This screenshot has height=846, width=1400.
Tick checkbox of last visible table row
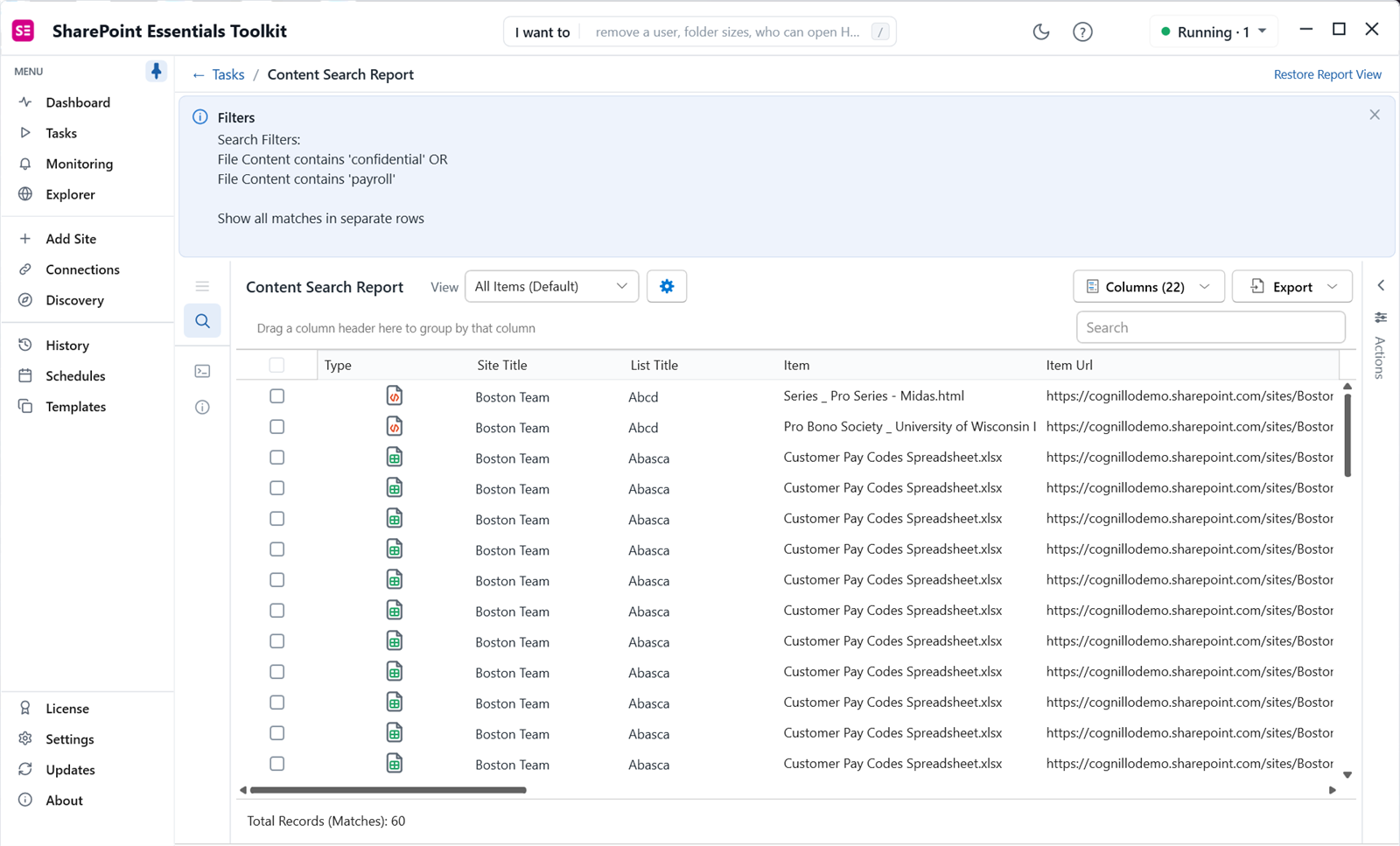(276, 764)
